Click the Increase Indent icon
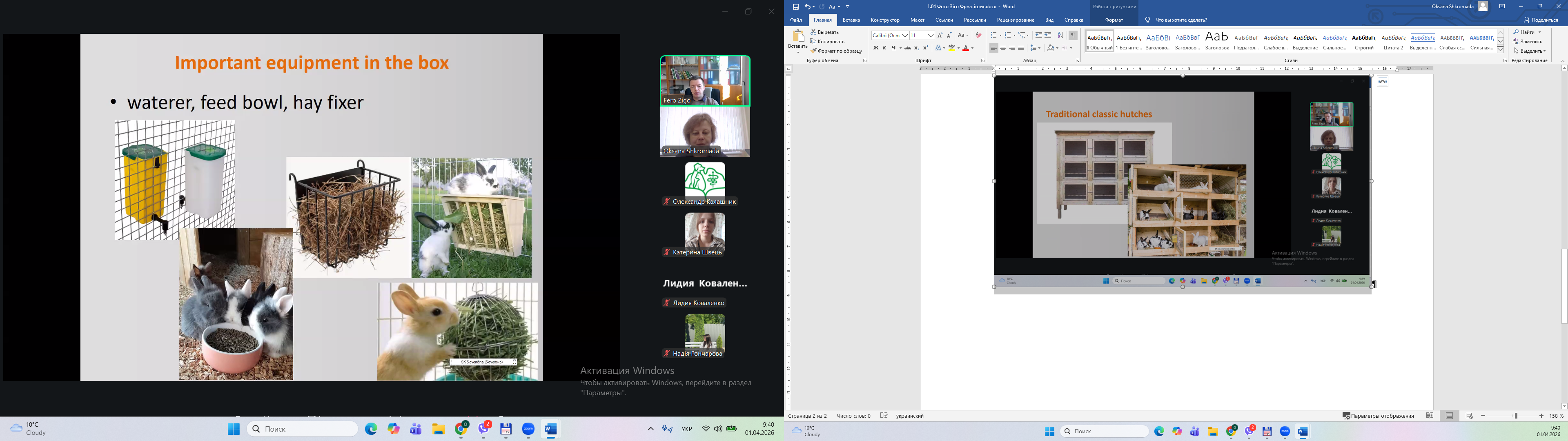Screen dimensions: 1568x441 click(x=1048, y=36)
